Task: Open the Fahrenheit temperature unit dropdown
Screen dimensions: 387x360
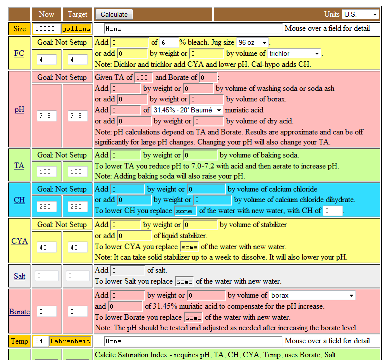Action: tap(70, 341)
